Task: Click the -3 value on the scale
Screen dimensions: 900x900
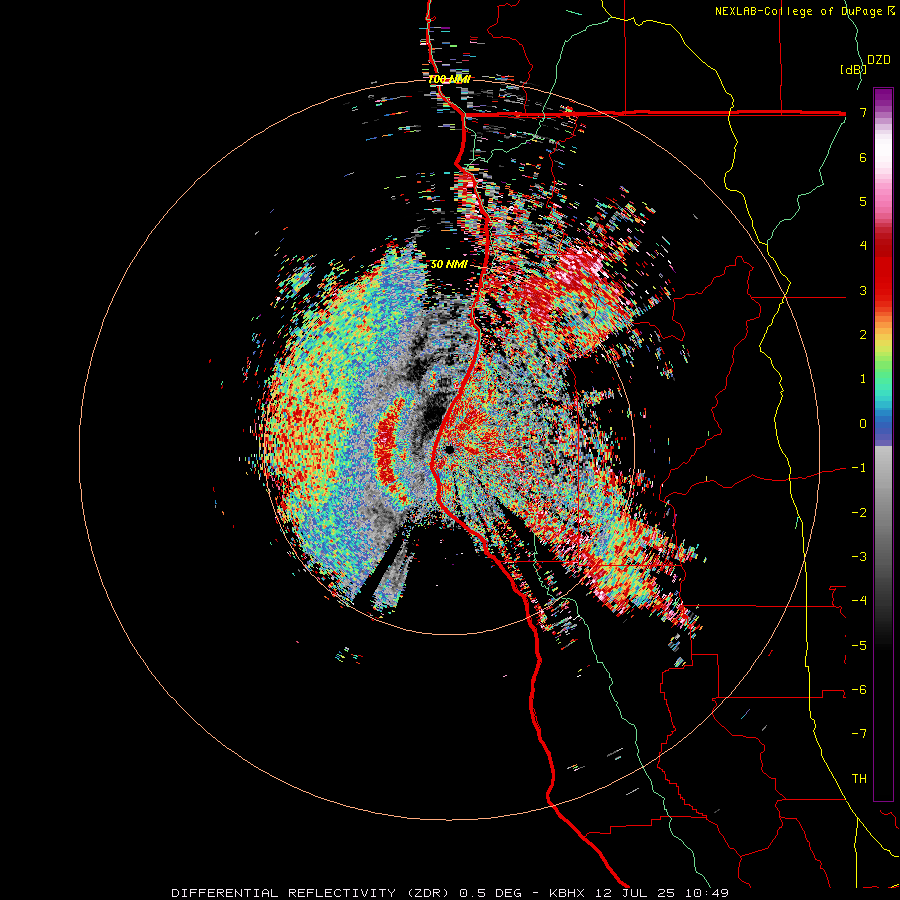Action: tap(859, 556)
